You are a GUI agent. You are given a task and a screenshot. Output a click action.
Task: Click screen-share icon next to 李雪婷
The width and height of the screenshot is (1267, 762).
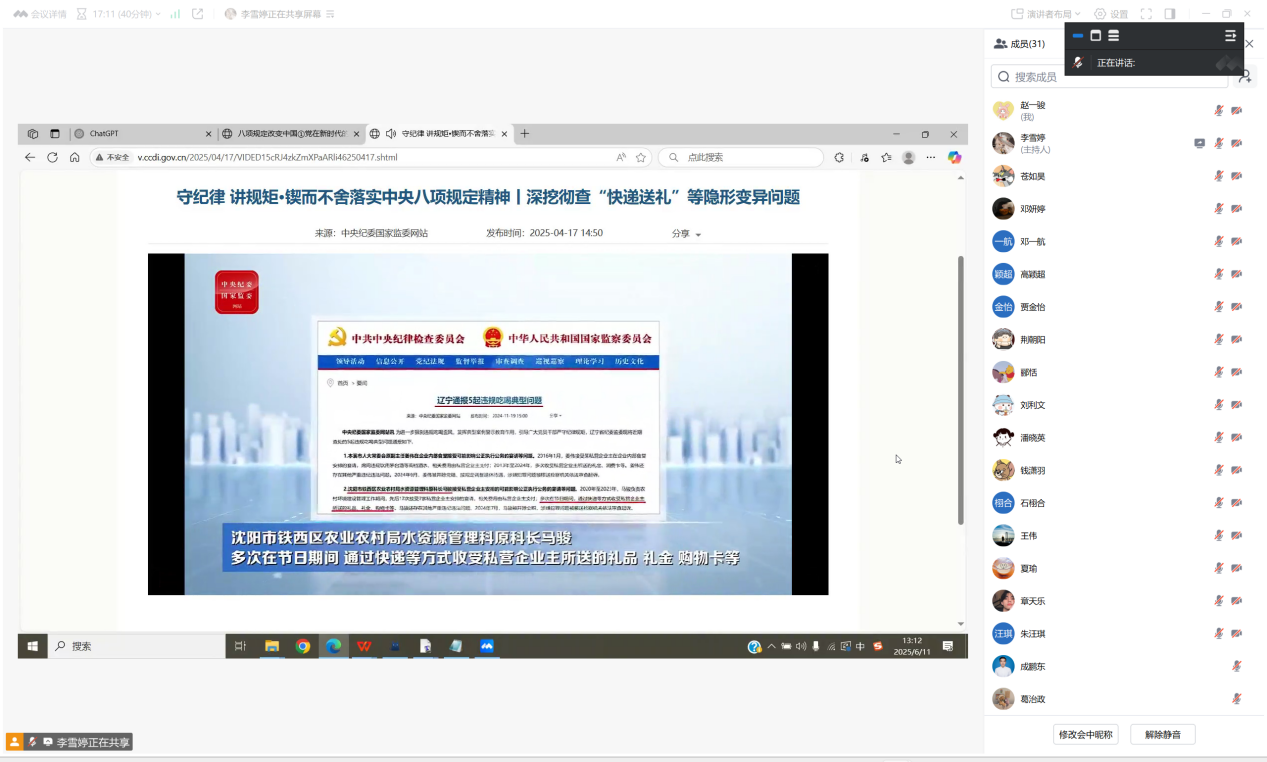1199,143
